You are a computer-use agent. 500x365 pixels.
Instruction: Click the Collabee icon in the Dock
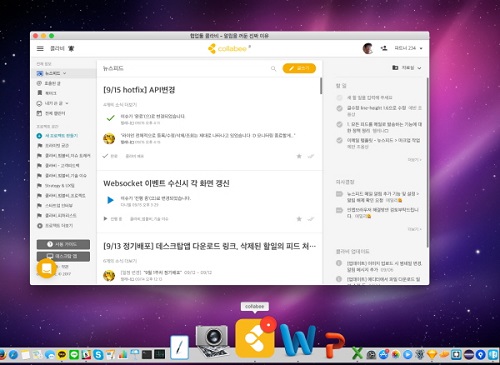point(255,338)
